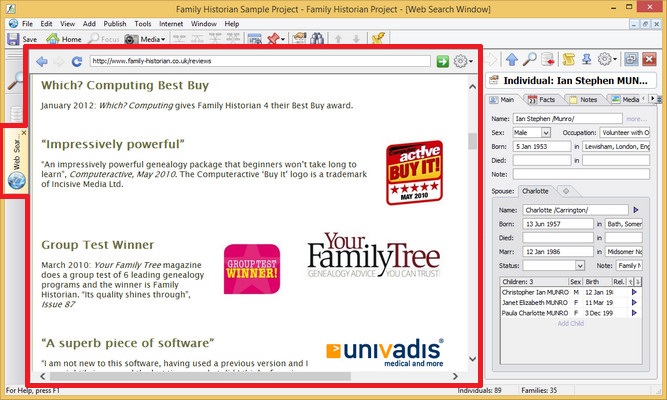Open the Edit menu
The width and height of the screenshot is (667, 400).
coord(46,24)
